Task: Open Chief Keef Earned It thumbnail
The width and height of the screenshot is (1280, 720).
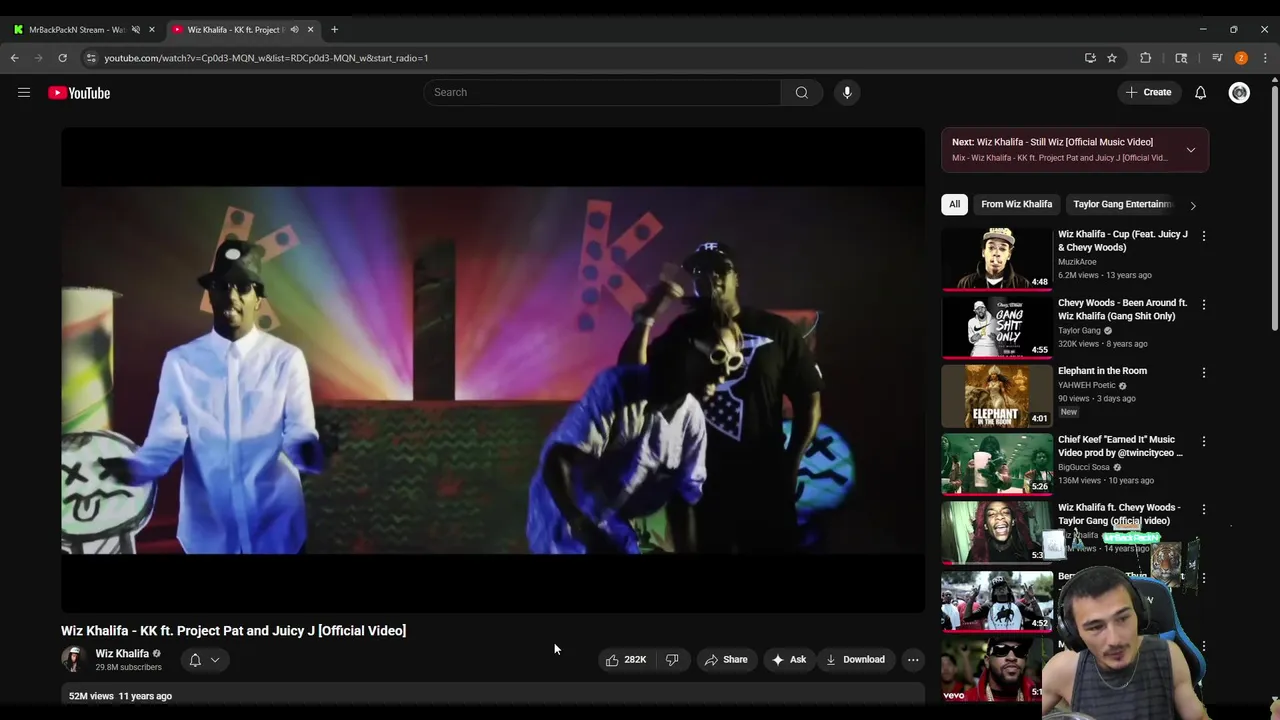Action: point(997,465)
